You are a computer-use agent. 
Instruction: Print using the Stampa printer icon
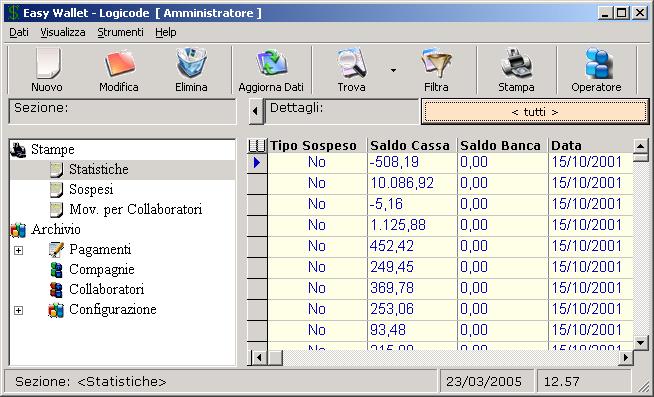click(516, 70)
